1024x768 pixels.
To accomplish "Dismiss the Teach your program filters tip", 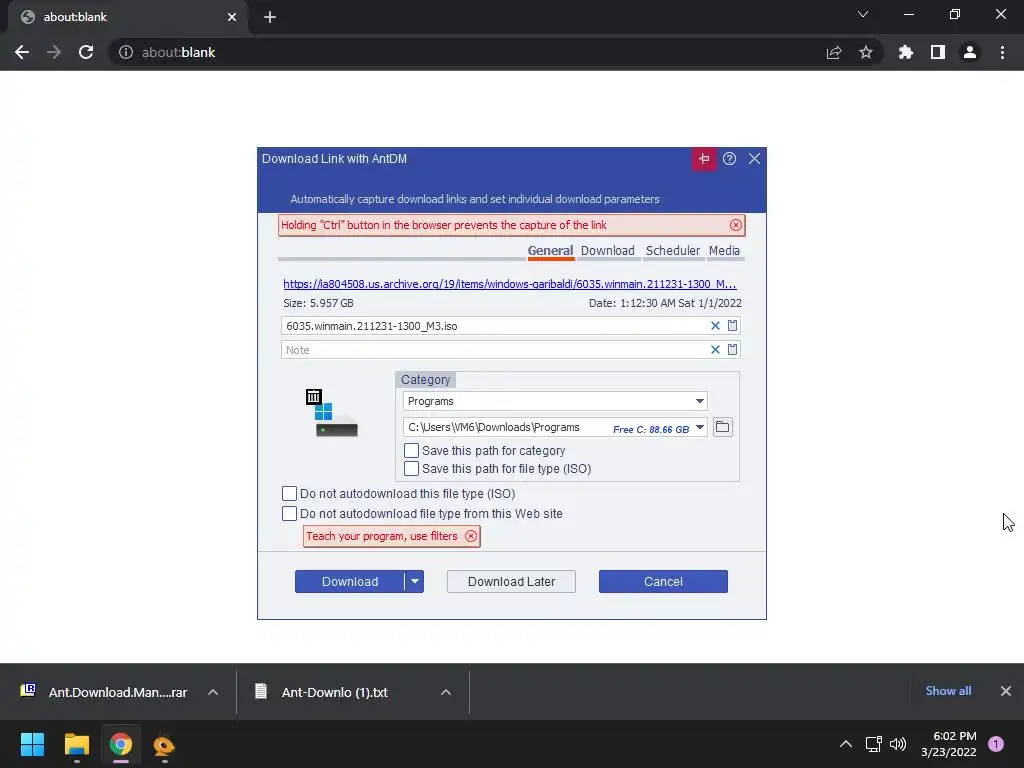I will tap(471, 536).
